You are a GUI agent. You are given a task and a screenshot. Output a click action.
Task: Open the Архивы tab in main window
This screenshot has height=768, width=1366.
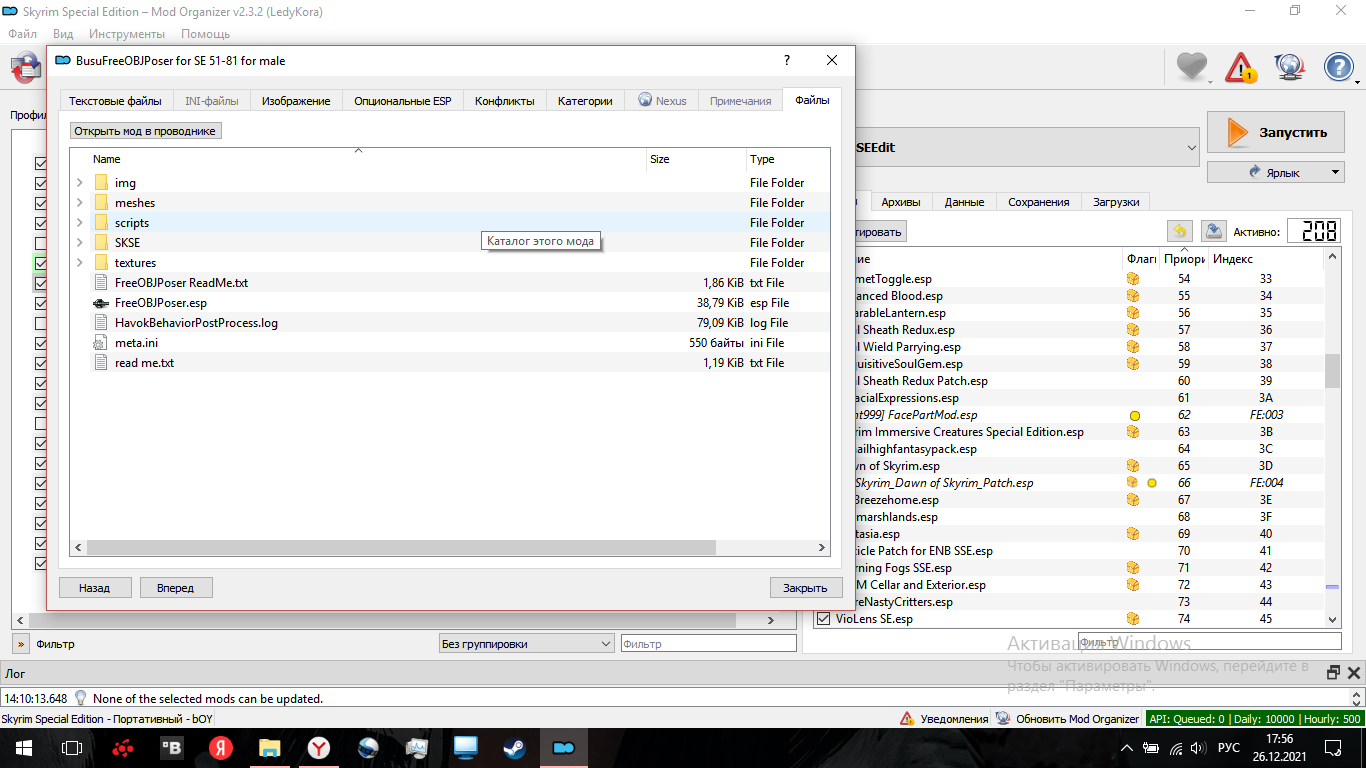click(x=901, y=202)
